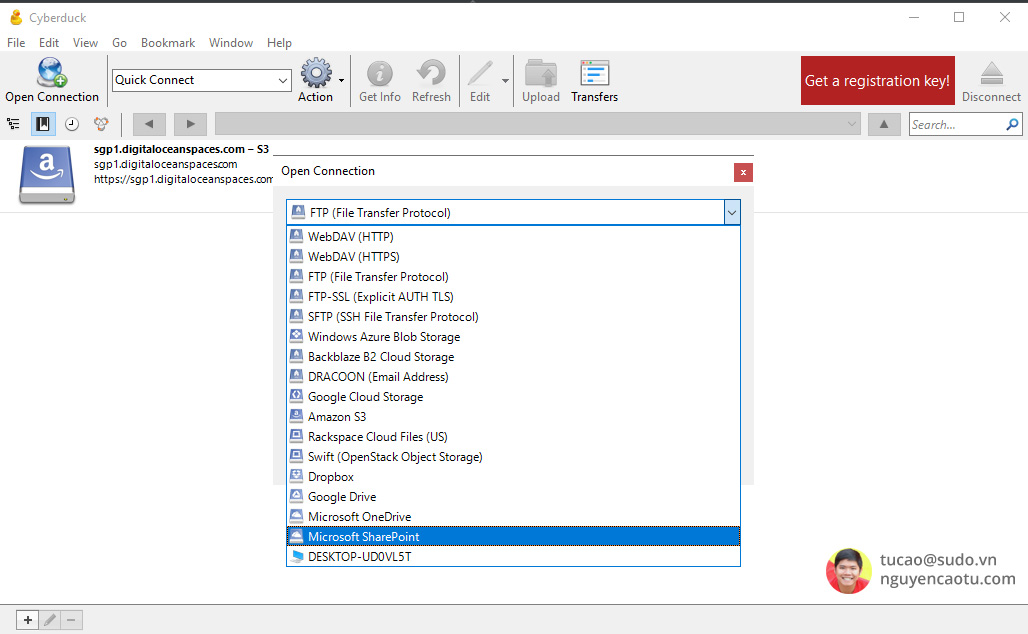Open the Bookmark menu
This screenshot has width=1028, height=634.
(167, 42)
